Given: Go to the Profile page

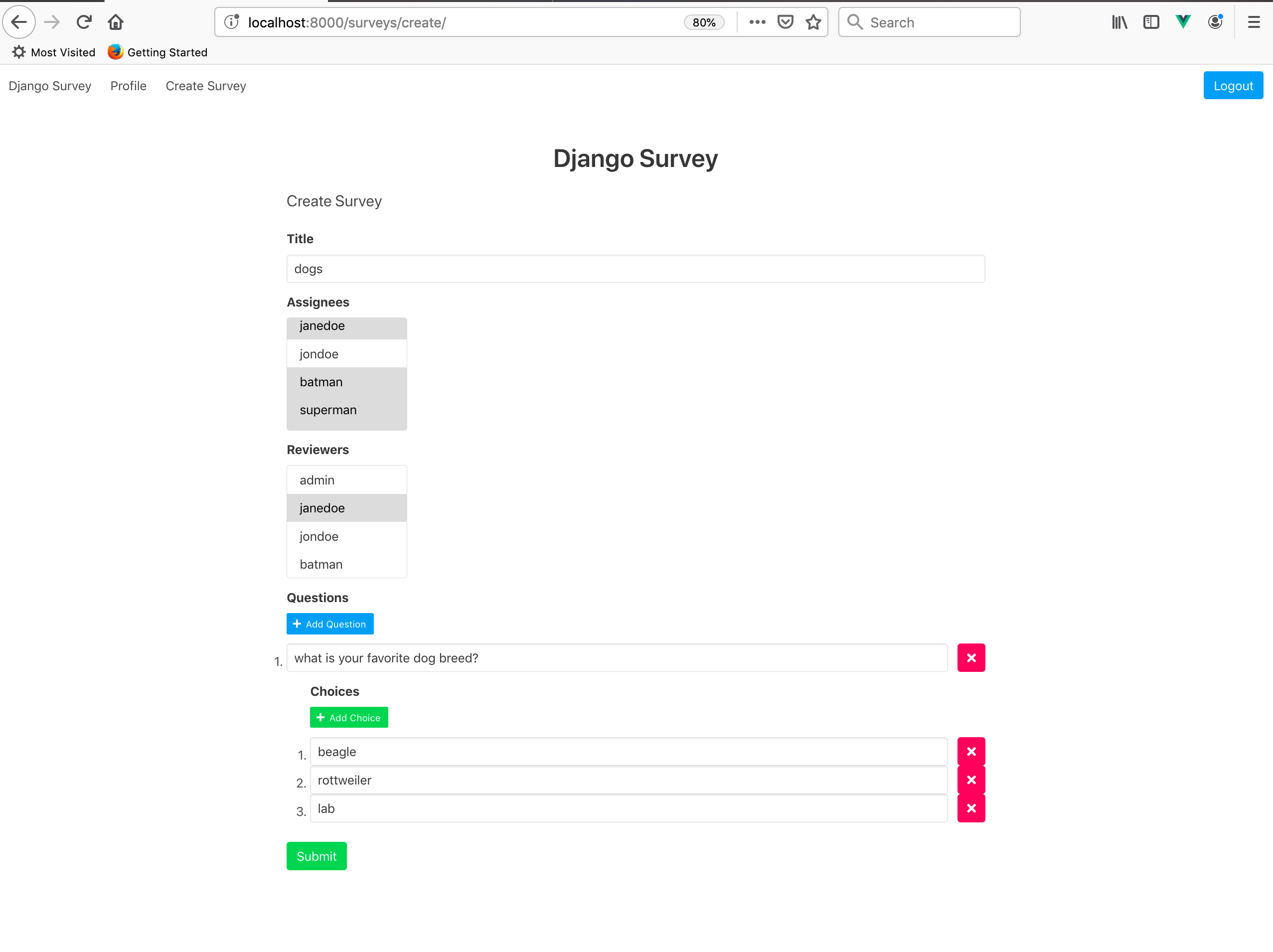Looking at the screenshot, I should 128,86.
